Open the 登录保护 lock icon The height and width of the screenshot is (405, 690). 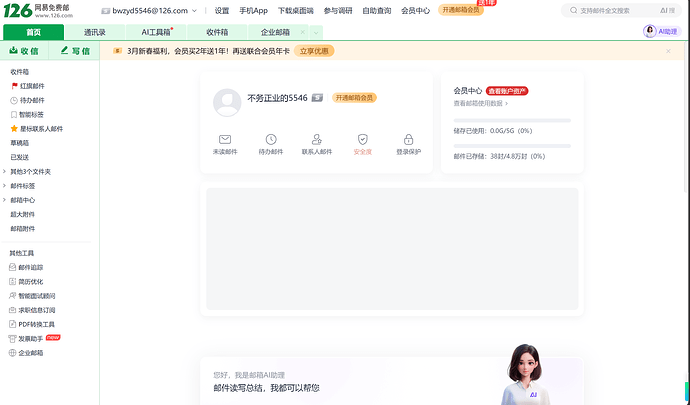408,140
